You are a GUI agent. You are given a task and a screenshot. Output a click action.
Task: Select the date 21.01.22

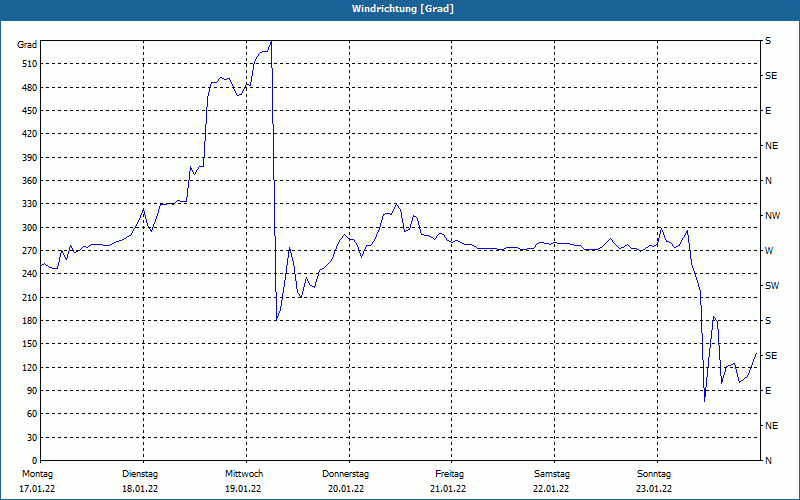448,489
